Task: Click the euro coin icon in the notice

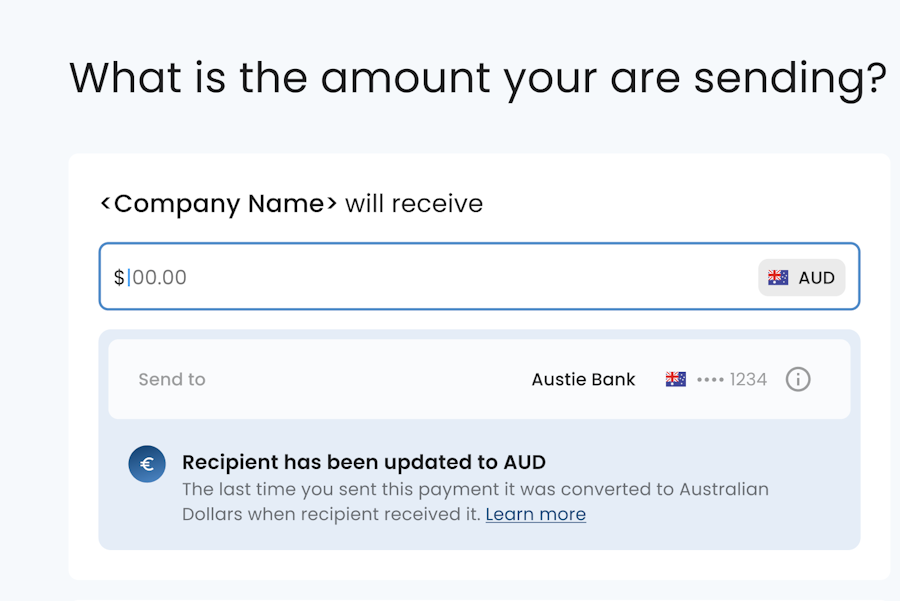Action: [x=147, y=464]
